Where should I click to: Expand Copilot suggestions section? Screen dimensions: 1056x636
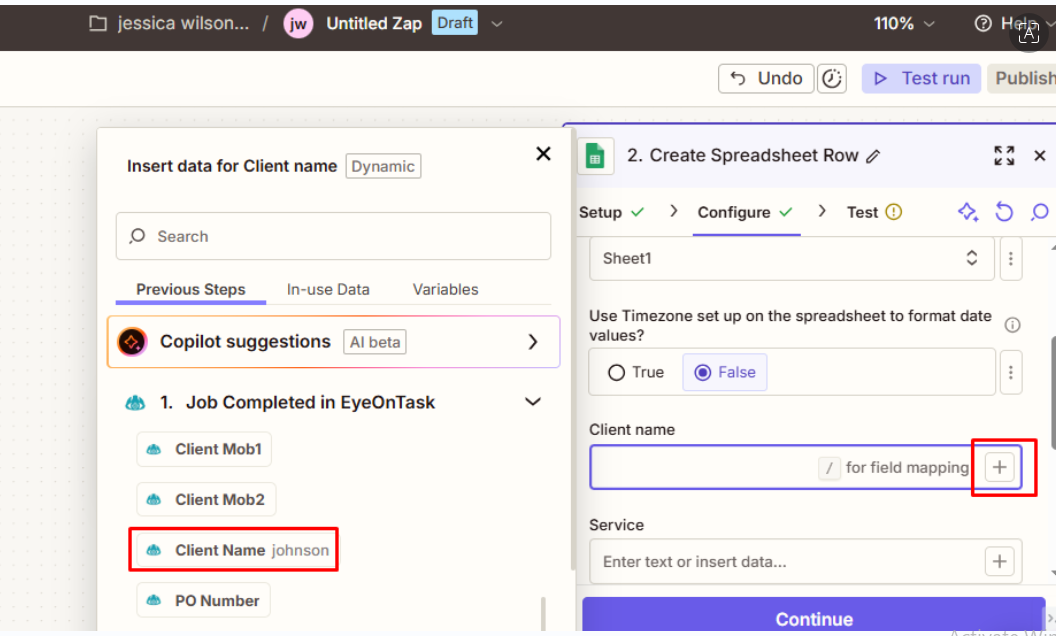point(533,342)
